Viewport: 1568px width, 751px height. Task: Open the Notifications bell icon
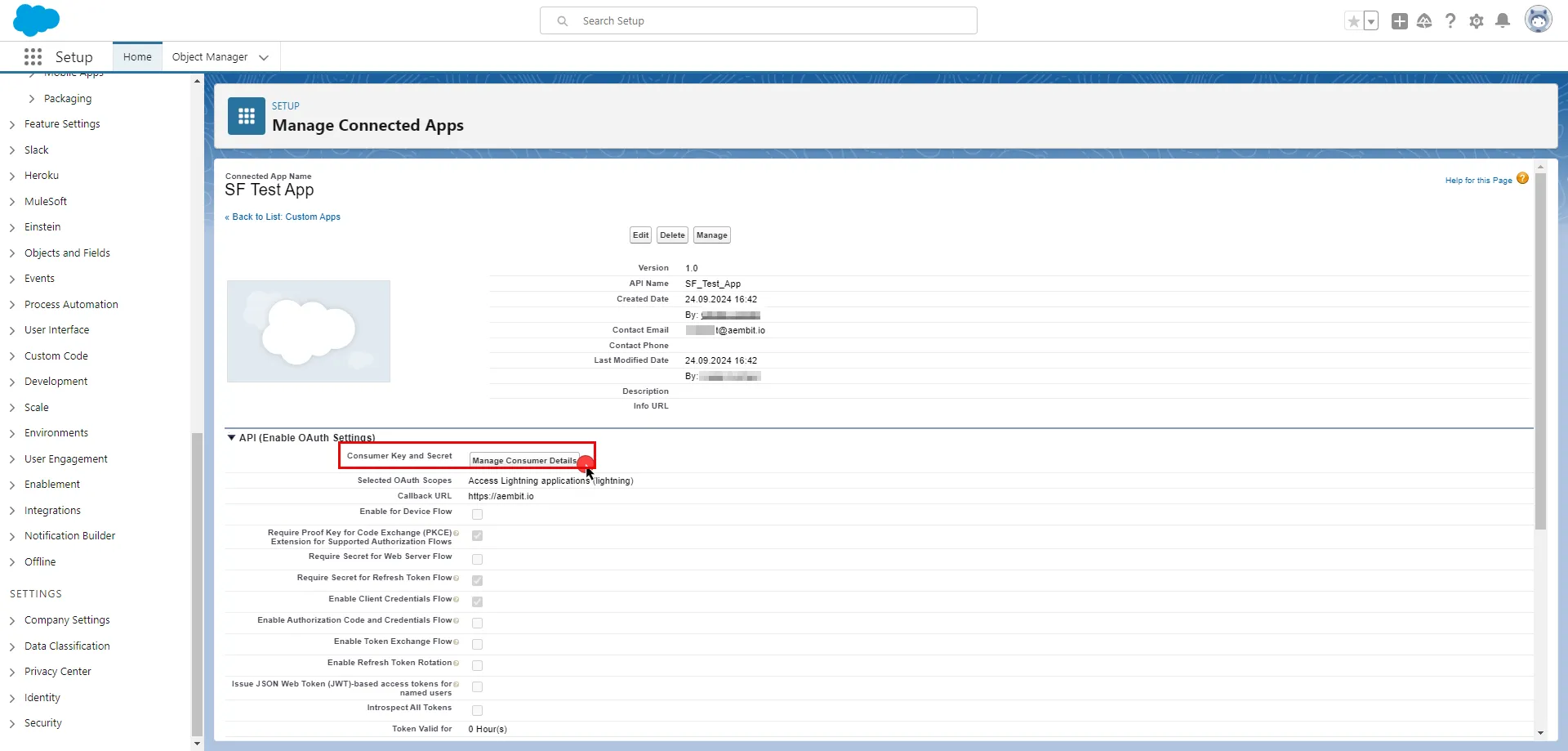(x=1503, y=21)
